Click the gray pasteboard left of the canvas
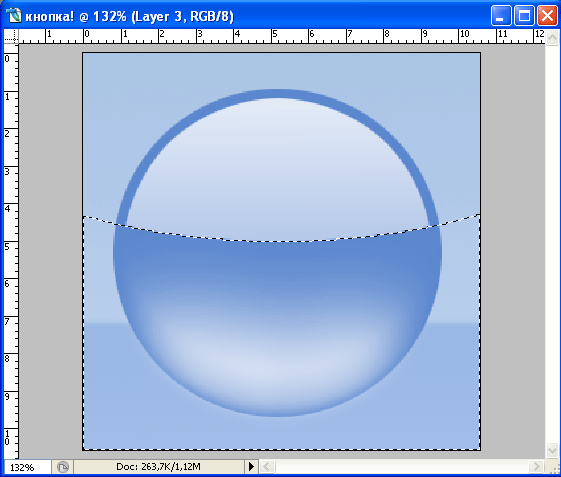This screenshot has height=477, width=561. point(50,250)
